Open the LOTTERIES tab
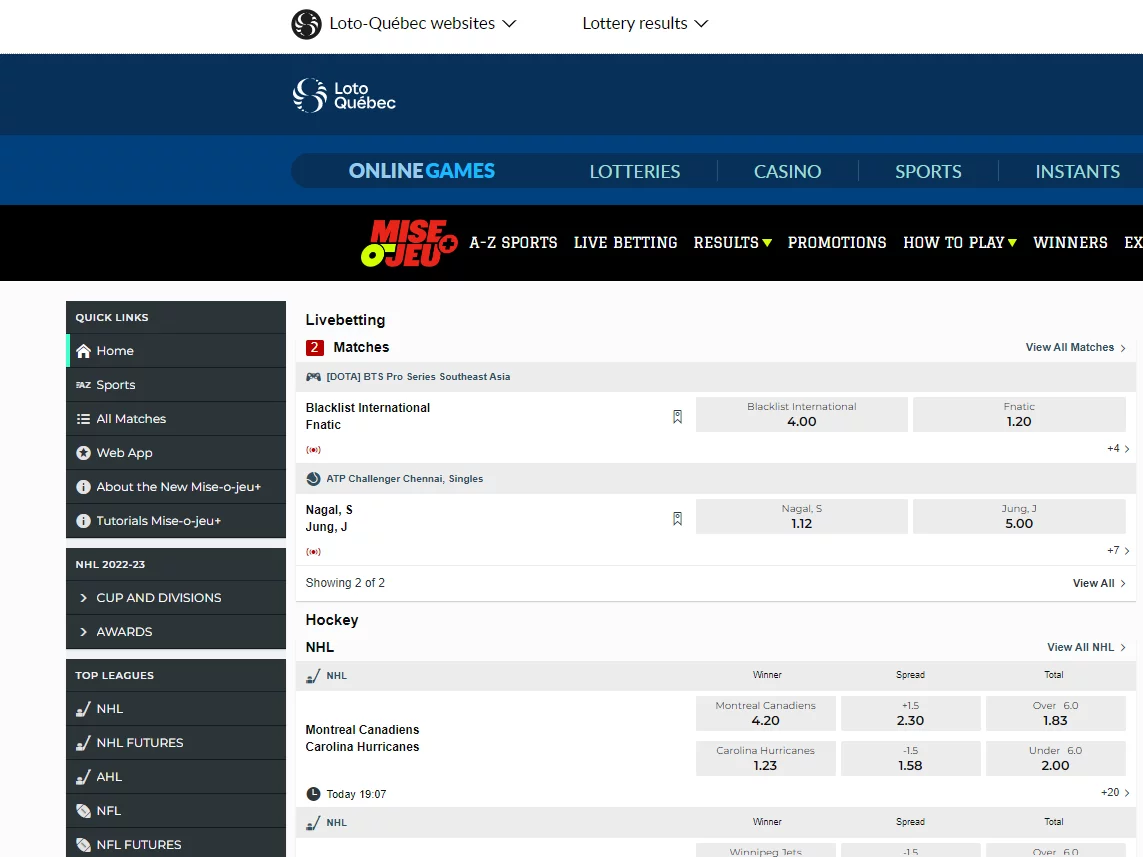Screen dimensions: 1143x857 635,171
